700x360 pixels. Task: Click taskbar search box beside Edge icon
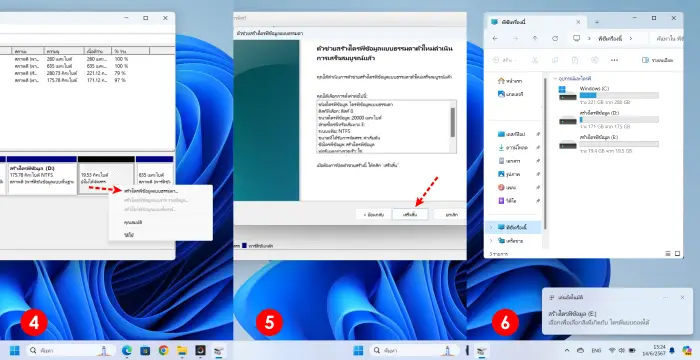coord(70,351)
